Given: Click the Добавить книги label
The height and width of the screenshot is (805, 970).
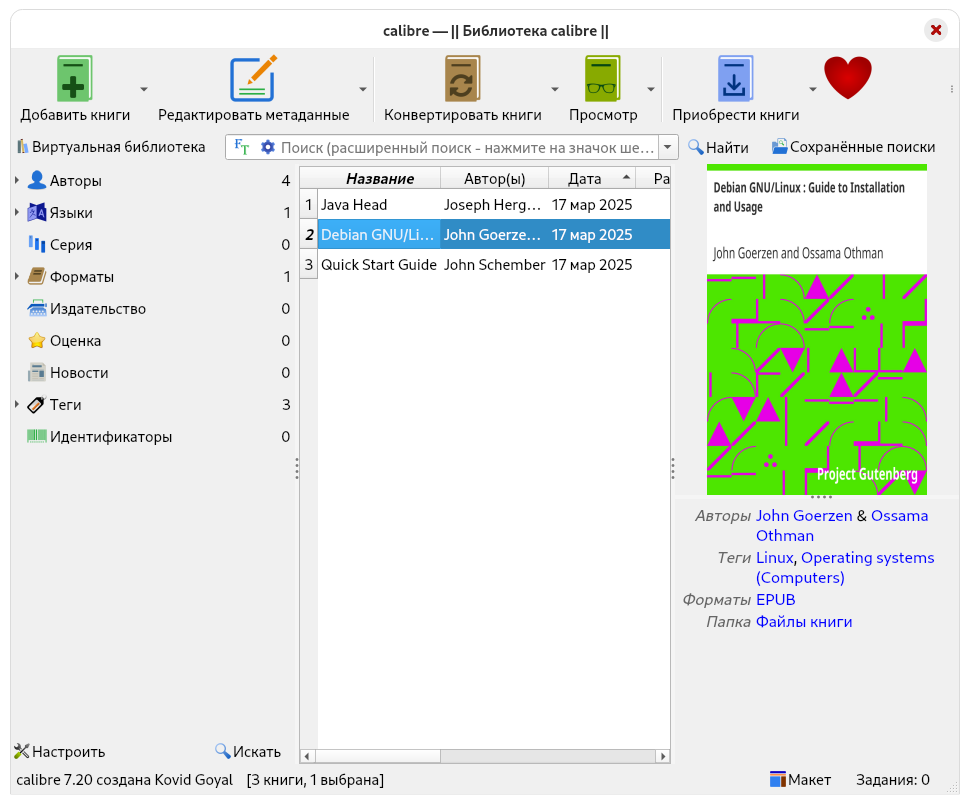Looking at the screenshot, I should 75,114.
